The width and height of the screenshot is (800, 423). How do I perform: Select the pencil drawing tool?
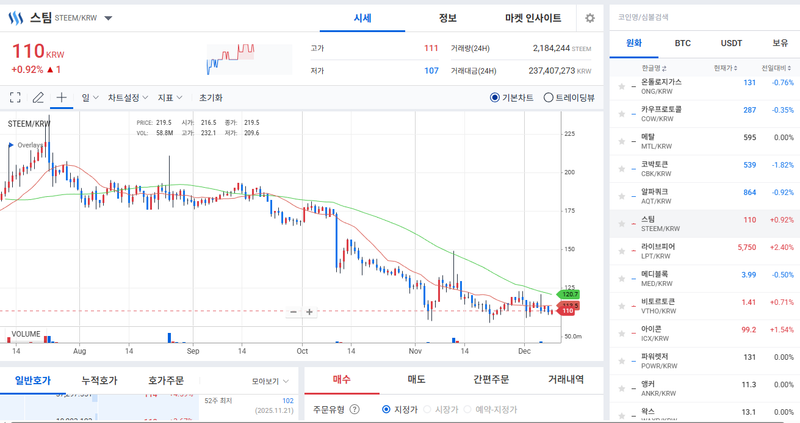[38, 98]
